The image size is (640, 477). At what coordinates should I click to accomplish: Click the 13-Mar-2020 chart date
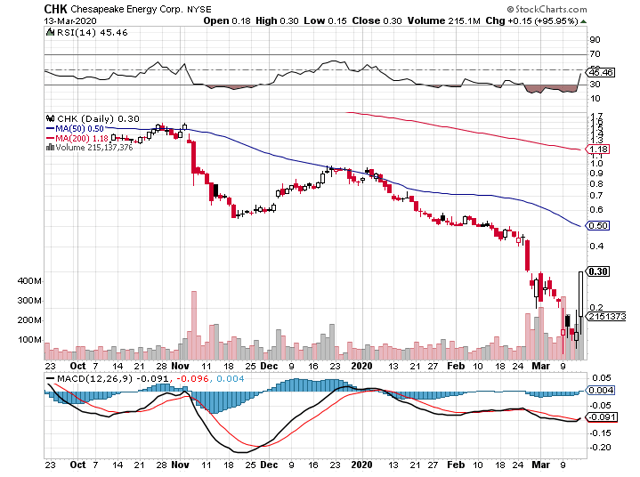click(x=70, y=21)
